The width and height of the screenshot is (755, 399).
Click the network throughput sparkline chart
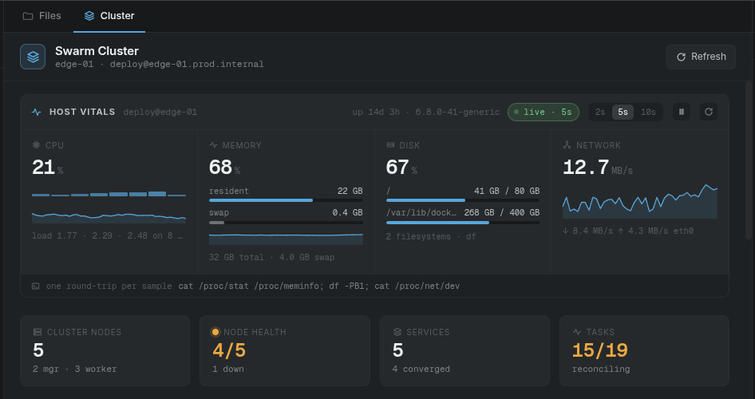coord(640,201)
